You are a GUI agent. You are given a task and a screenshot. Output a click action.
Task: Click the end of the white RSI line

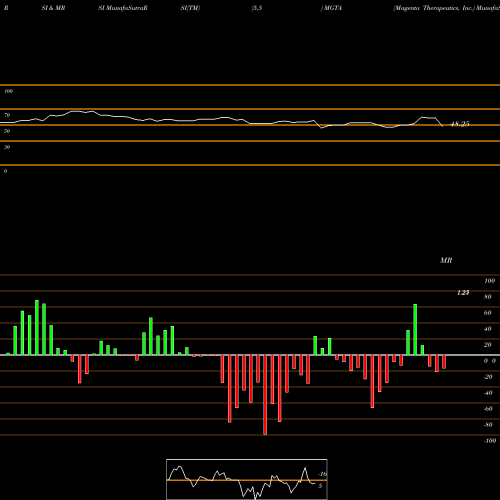[x=443, y=127]
